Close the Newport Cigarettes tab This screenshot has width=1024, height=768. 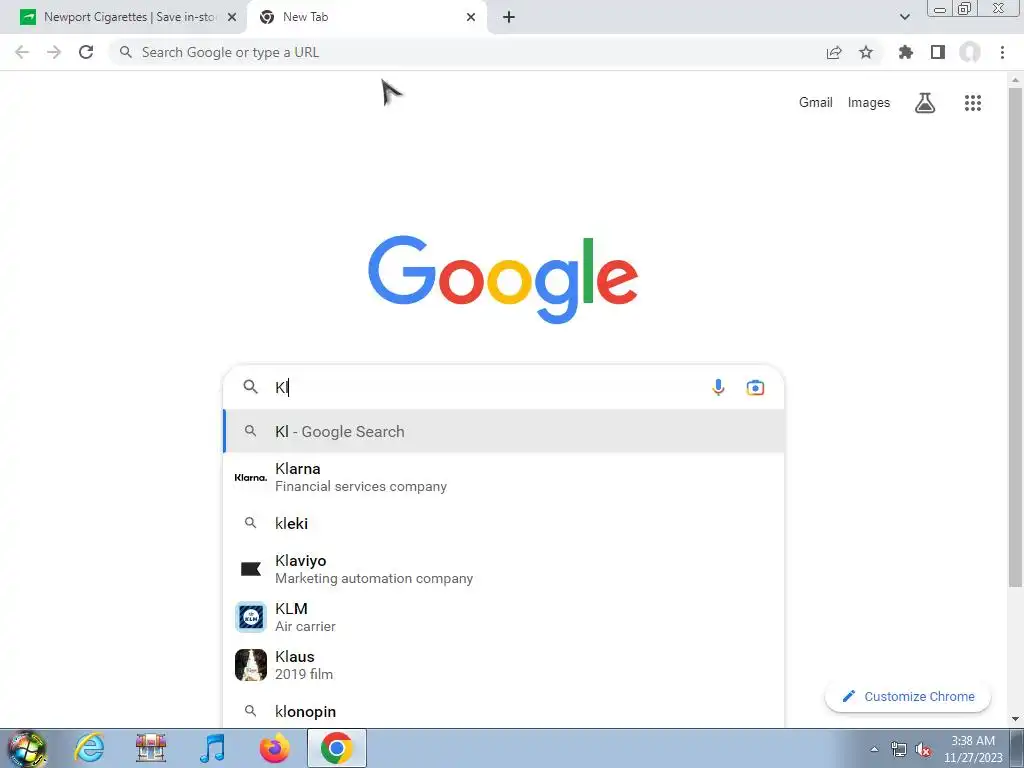click(x=232, y=17)
